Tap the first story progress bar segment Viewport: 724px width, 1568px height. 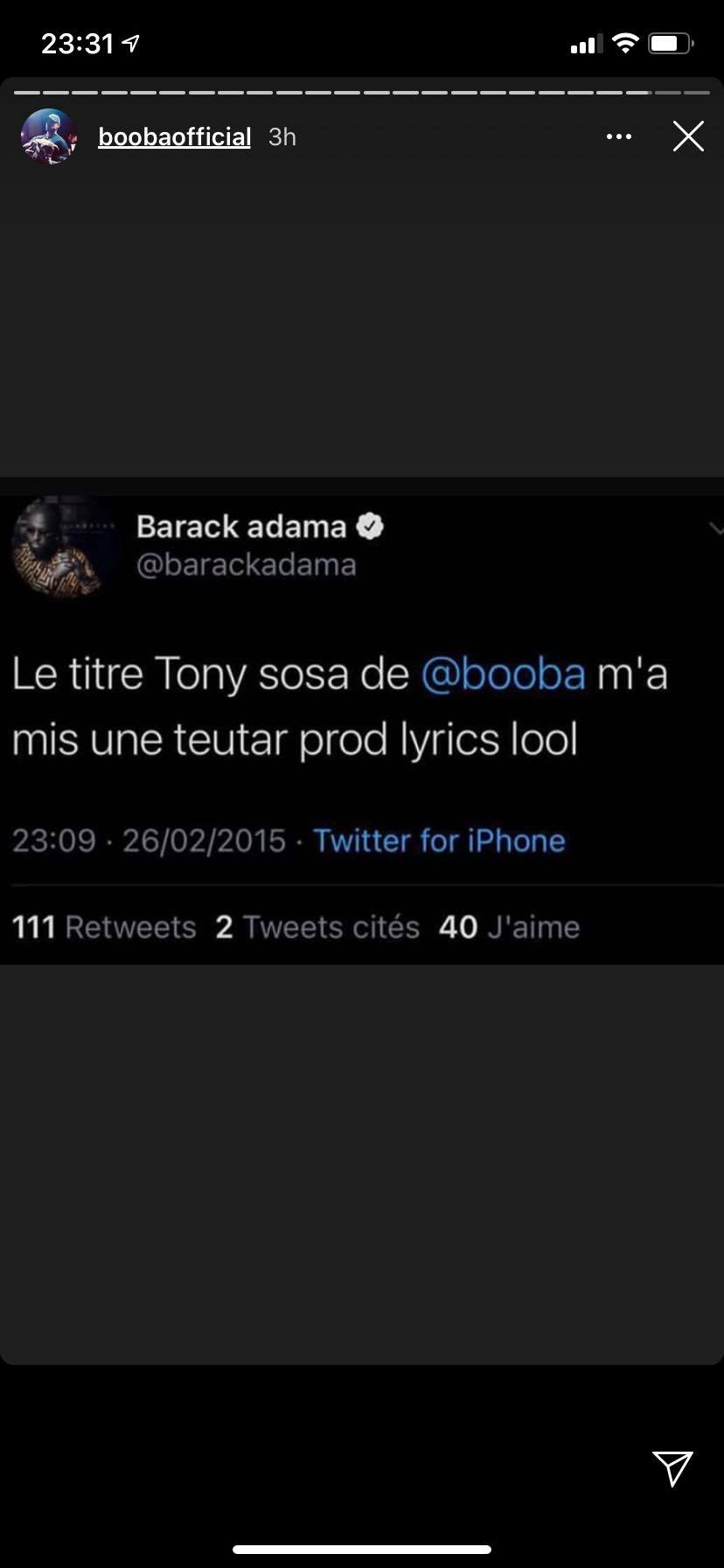(x=27, y=92)
